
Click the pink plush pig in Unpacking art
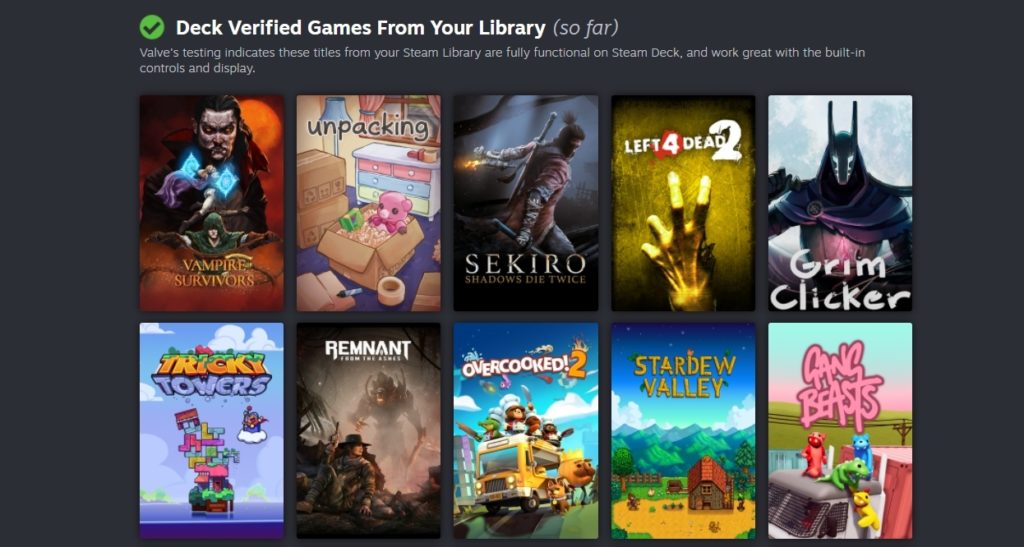391,212
